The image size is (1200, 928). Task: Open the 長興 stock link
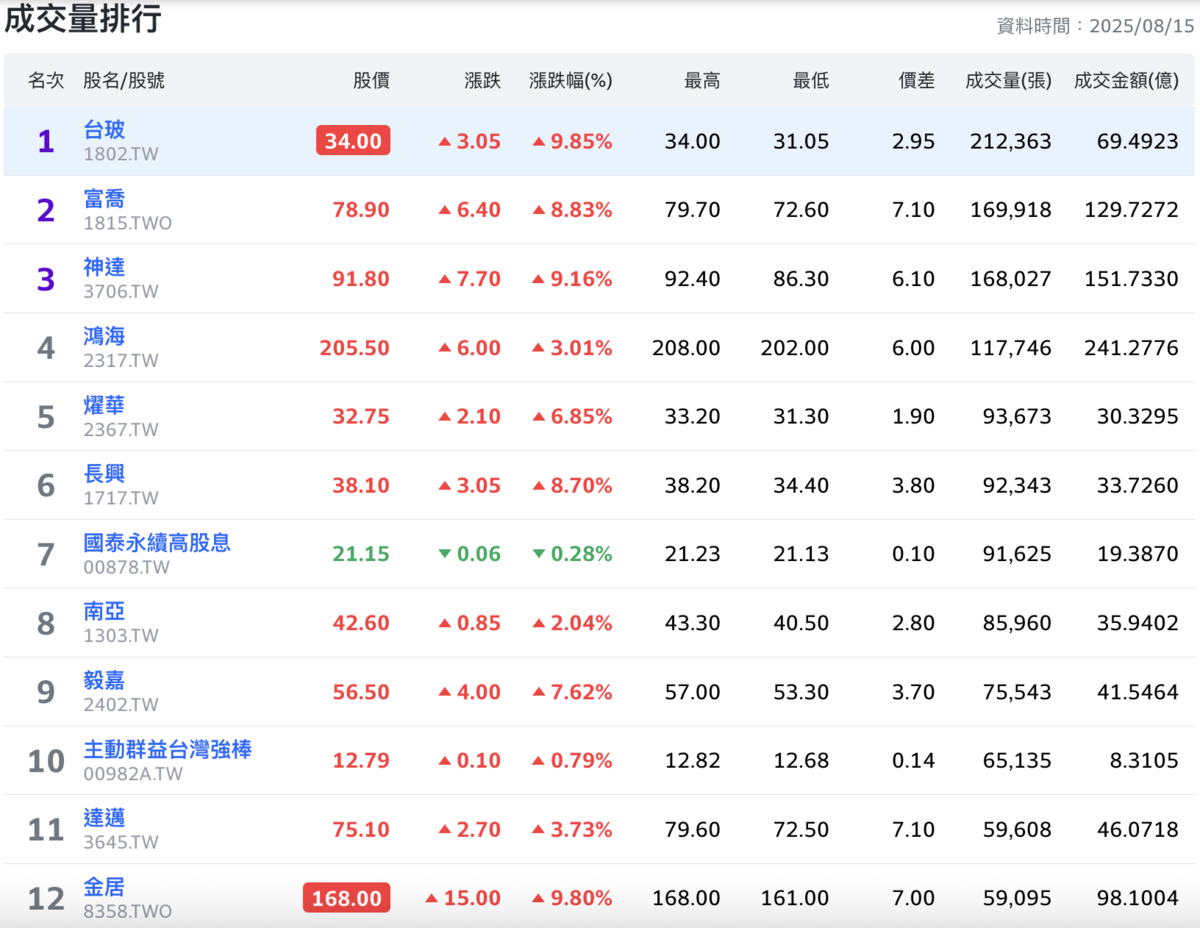click(x=104, y=474)
